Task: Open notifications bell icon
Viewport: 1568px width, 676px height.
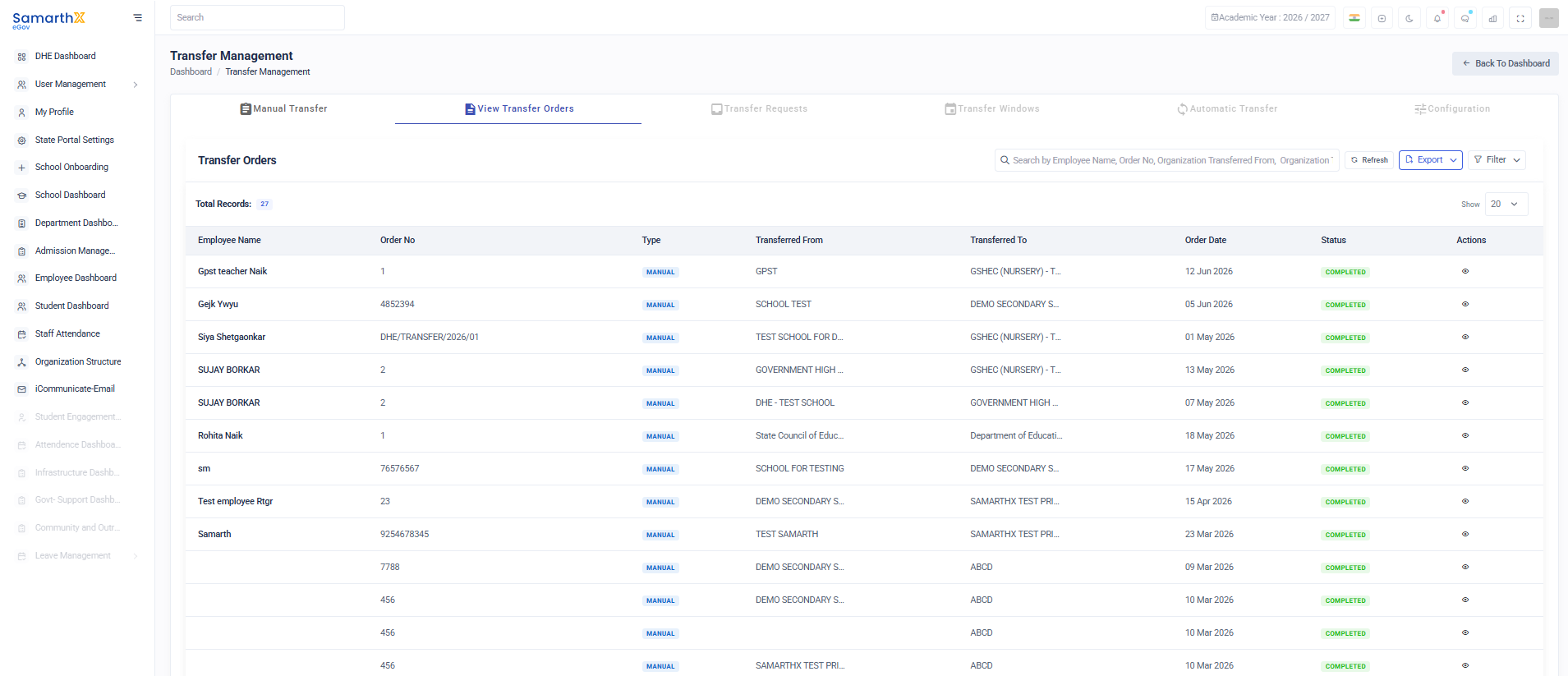Action: (x=1437, y=18)
